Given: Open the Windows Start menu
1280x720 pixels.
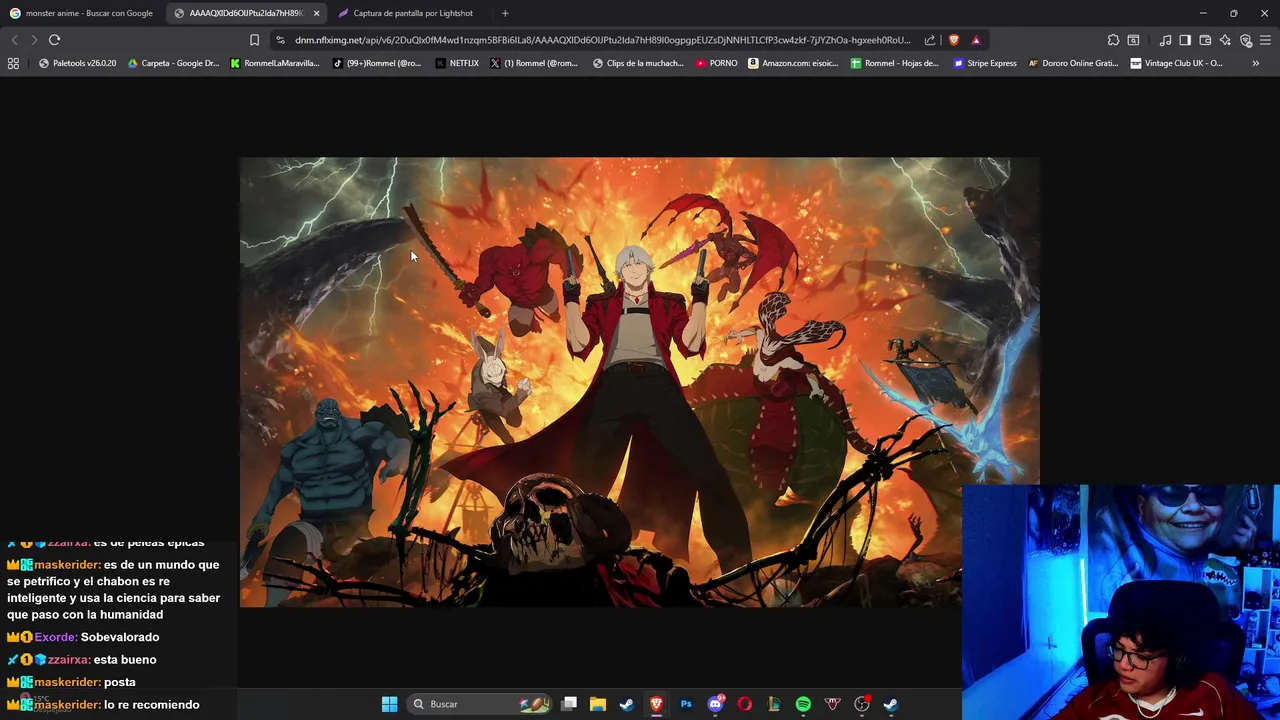Looking at the screenshot, I should (x=389, y=704).
